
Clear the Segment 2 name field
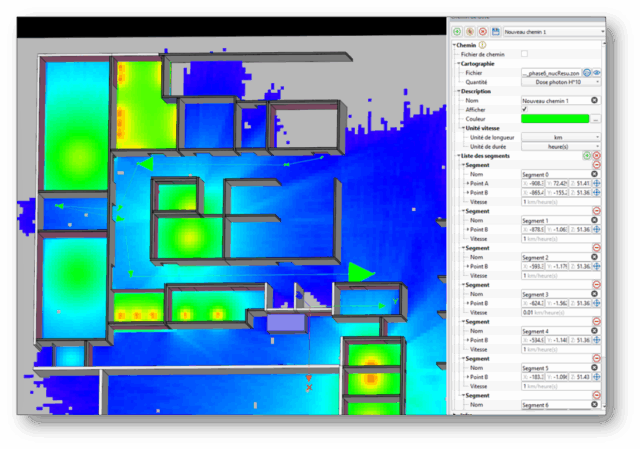(x=596, y=257)
